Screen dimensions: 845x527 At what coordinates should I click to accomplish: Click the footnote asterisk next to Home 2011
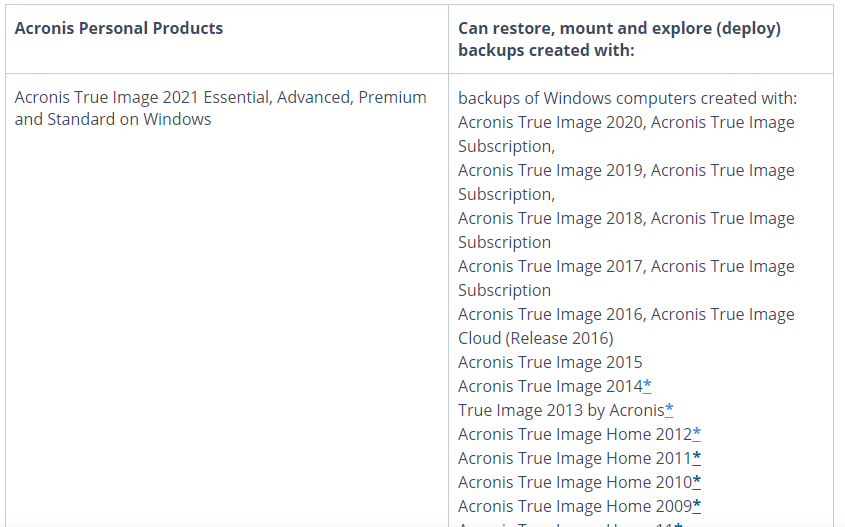[696, 458]
